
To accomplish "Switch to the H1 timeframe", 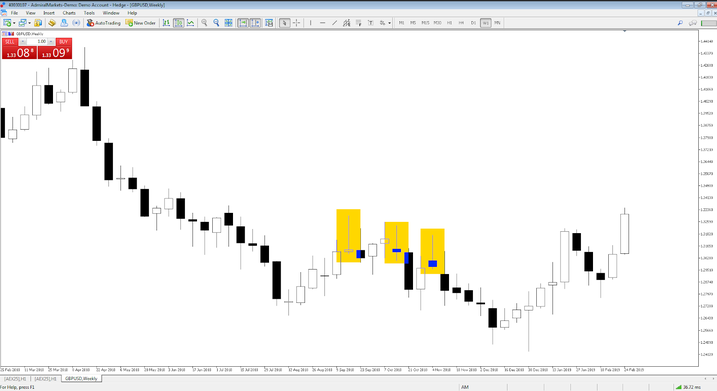I will (x=449, y=23).
